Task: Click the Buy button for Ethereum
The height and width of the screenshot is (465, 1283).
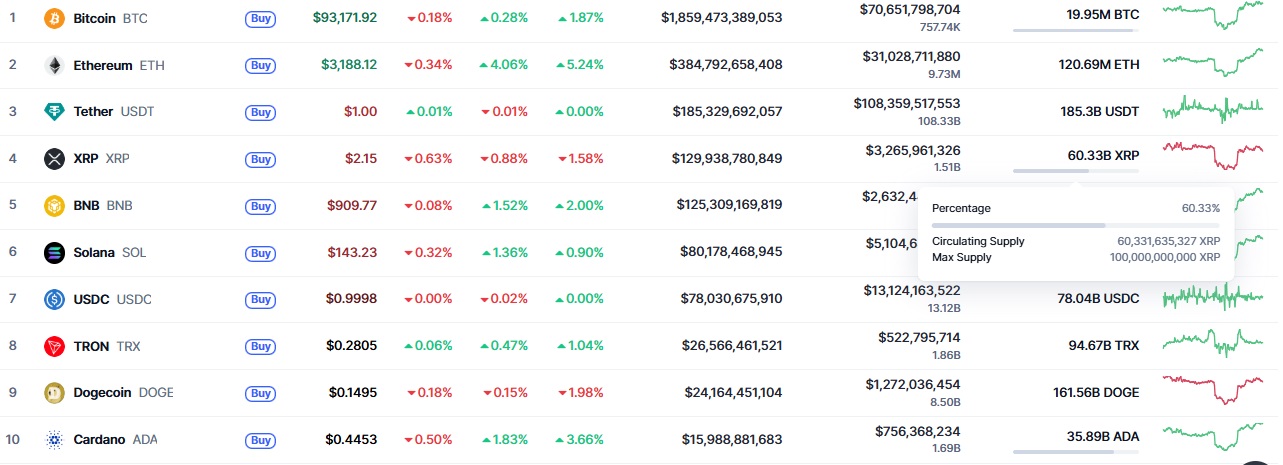Action: point(260,65)
